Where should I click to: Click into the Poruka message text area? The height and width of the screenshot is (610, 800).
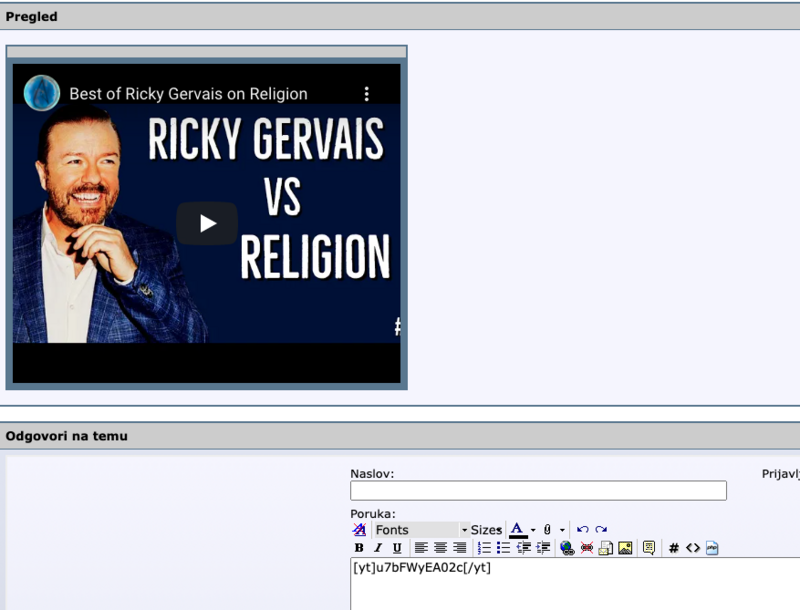click(575, 583)
